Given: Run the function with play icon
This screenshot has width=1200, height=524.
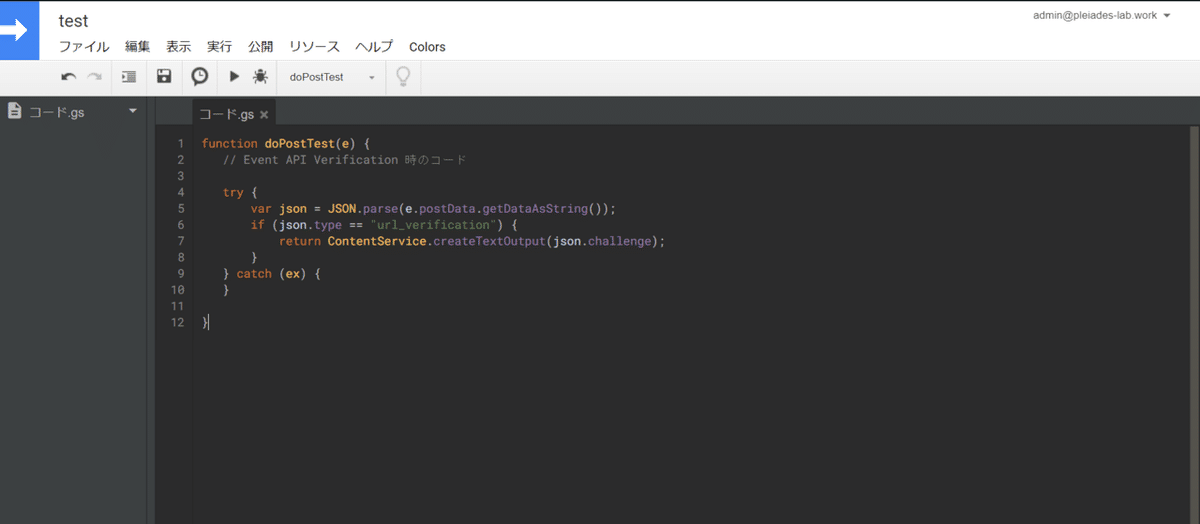Looking at the screenshot, I should [234, 77].
